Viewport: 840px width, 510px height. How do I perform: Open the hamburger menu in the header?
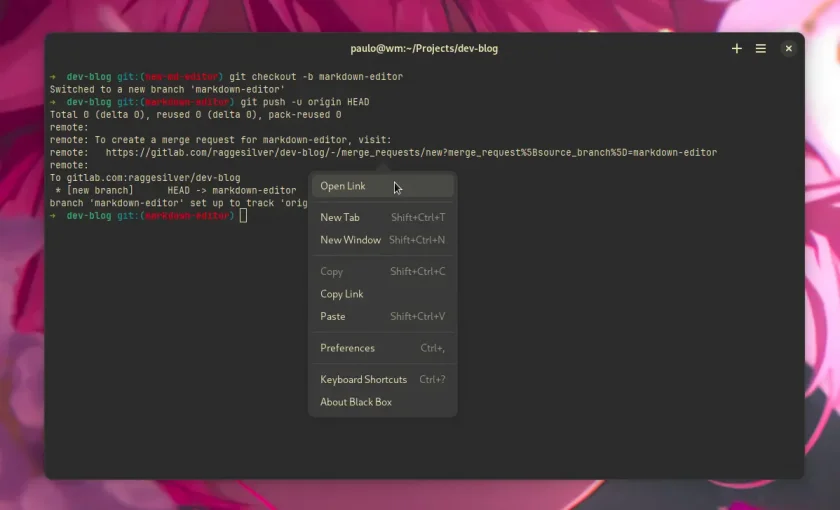(x=761, y=49)
